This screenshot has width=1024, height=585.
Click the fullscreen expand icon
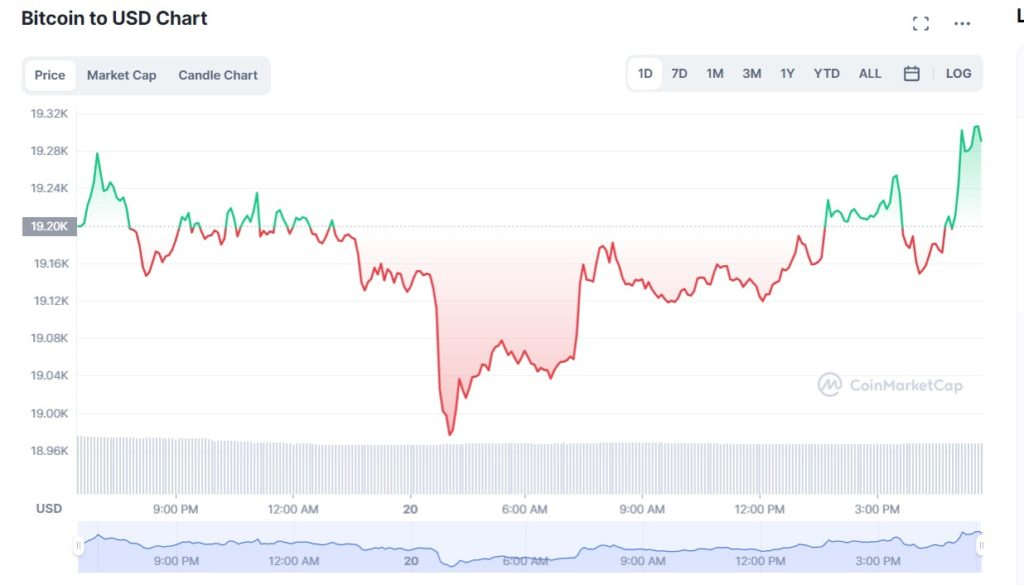(x=921, y=23)
